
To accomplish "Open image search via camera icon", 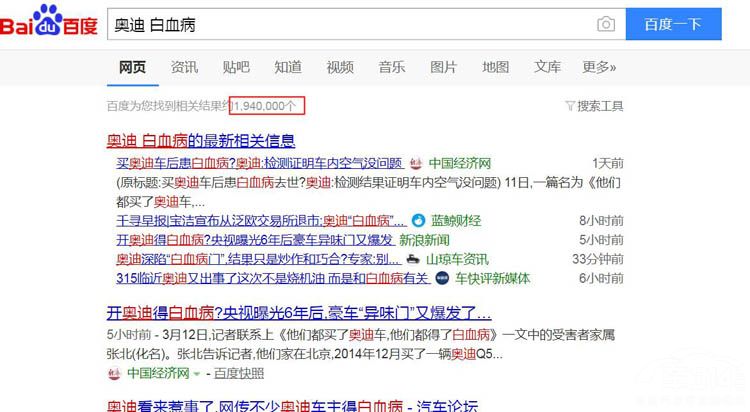I will point(606,24).
